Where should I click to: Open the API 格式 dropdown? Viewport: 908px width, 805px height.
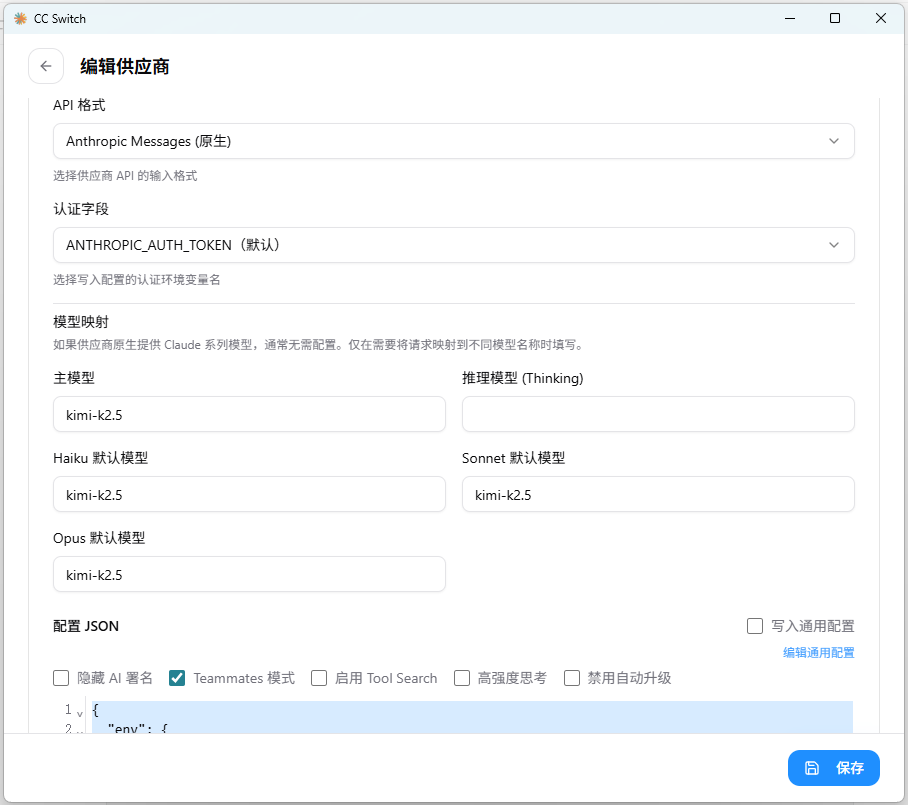coord(453,141)
